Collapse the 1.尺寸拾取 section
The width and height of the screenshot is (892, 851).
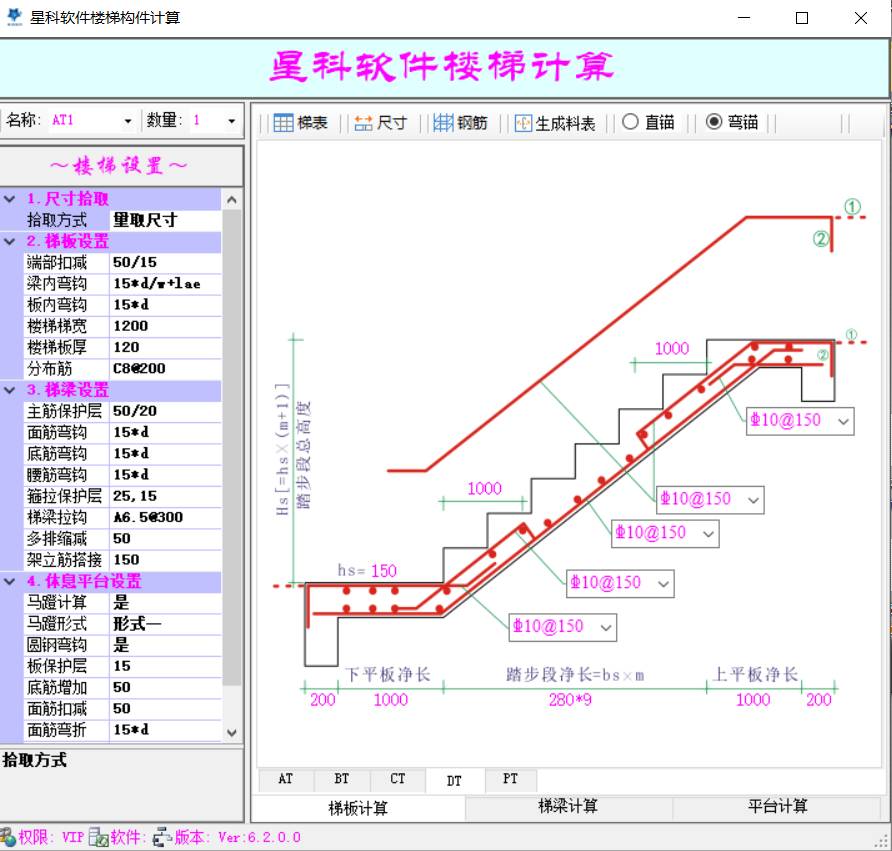click(x=10, y=199)
